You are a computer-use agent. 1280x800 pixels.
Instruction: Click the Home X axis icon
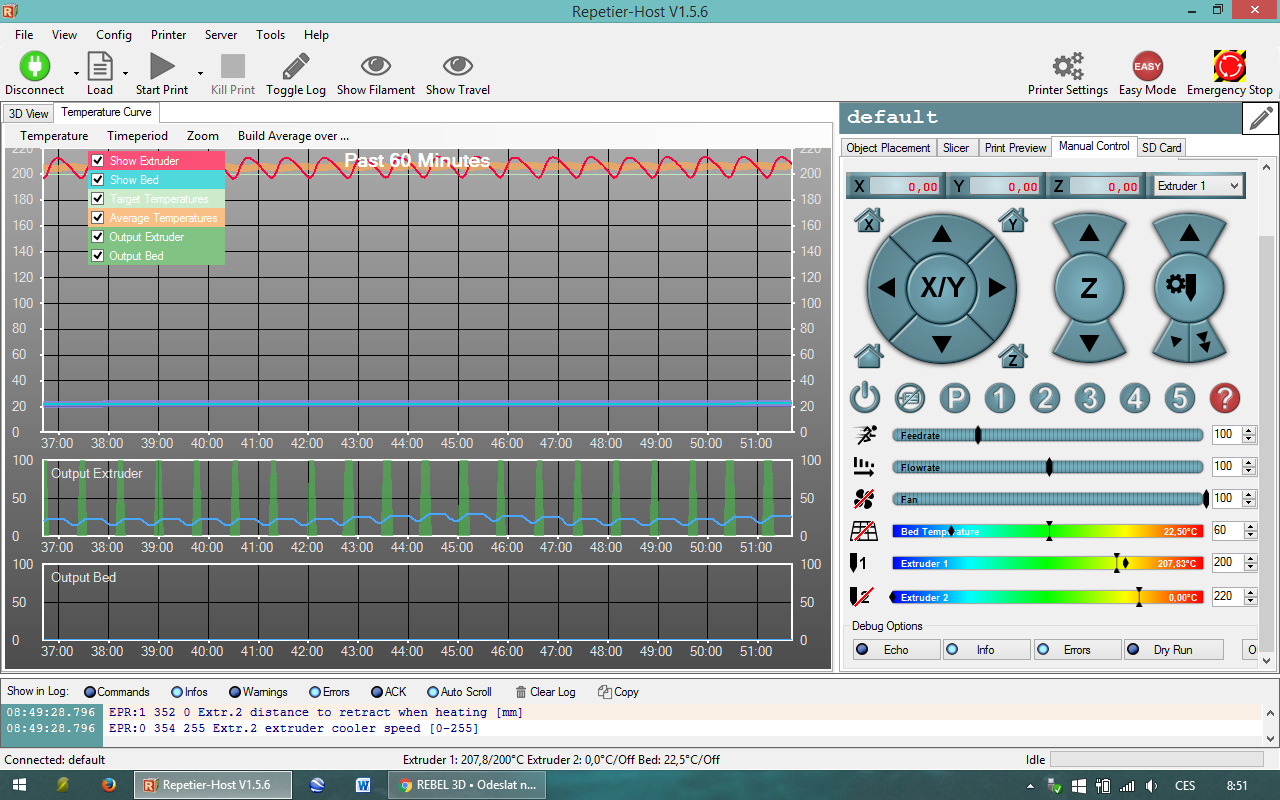pos(868,221)
